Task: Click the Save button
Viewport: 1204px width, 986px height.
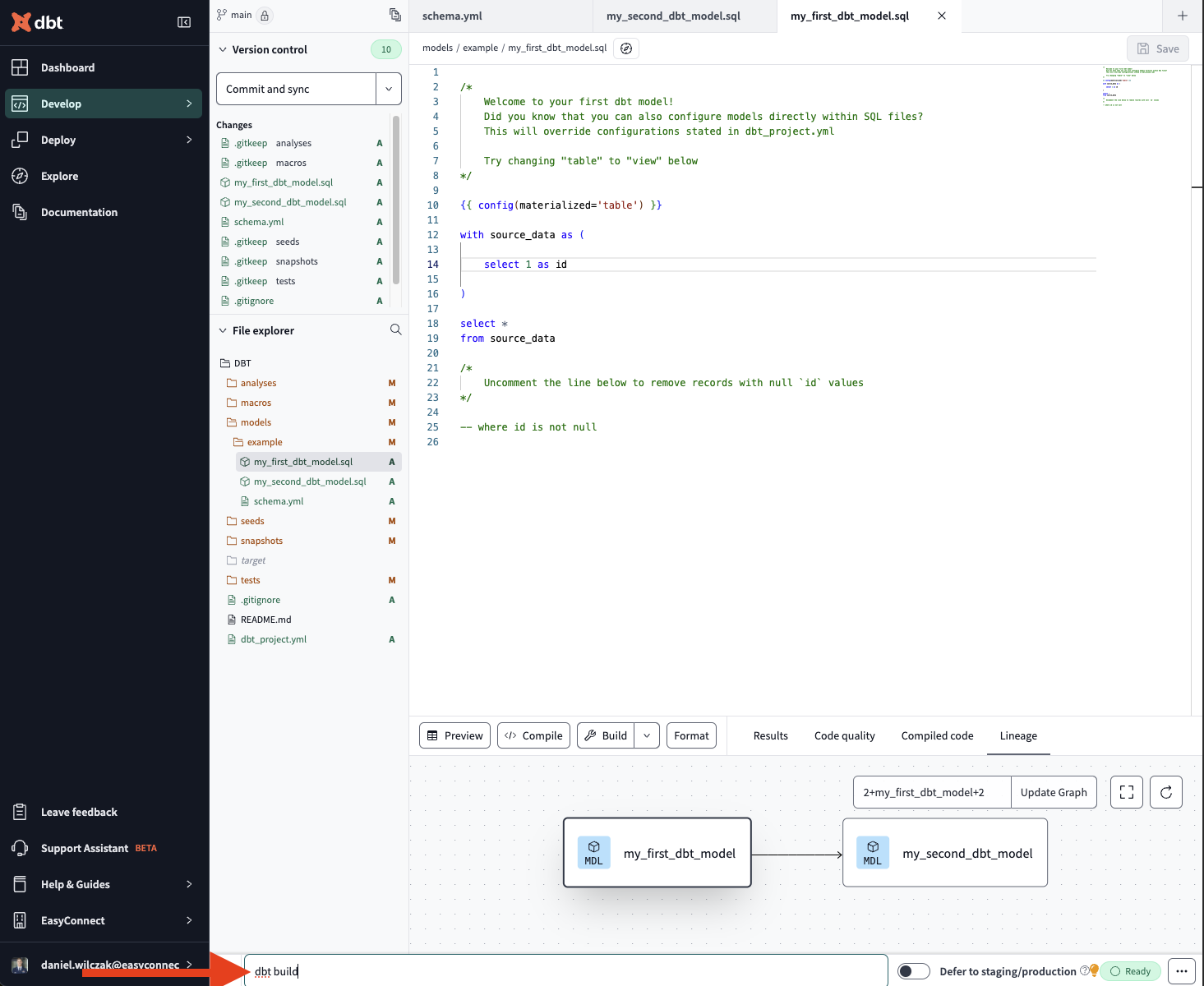Action: click(x=1158, y=48)
